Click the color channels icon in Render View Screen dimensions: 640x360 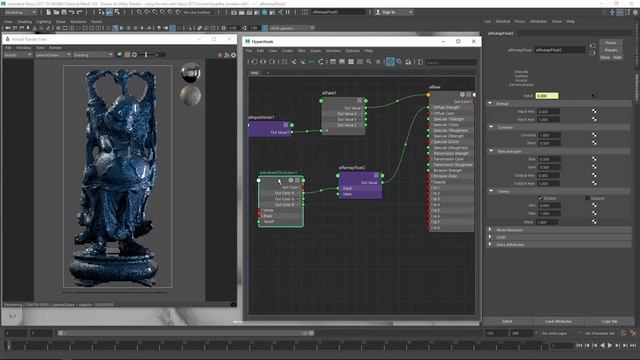(x=120, y=55)
